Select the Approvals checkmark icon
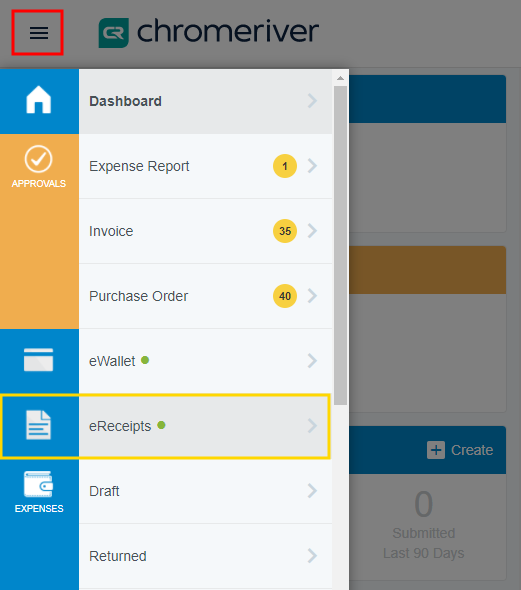The image size is (521, 590). (x=38, y=159)
